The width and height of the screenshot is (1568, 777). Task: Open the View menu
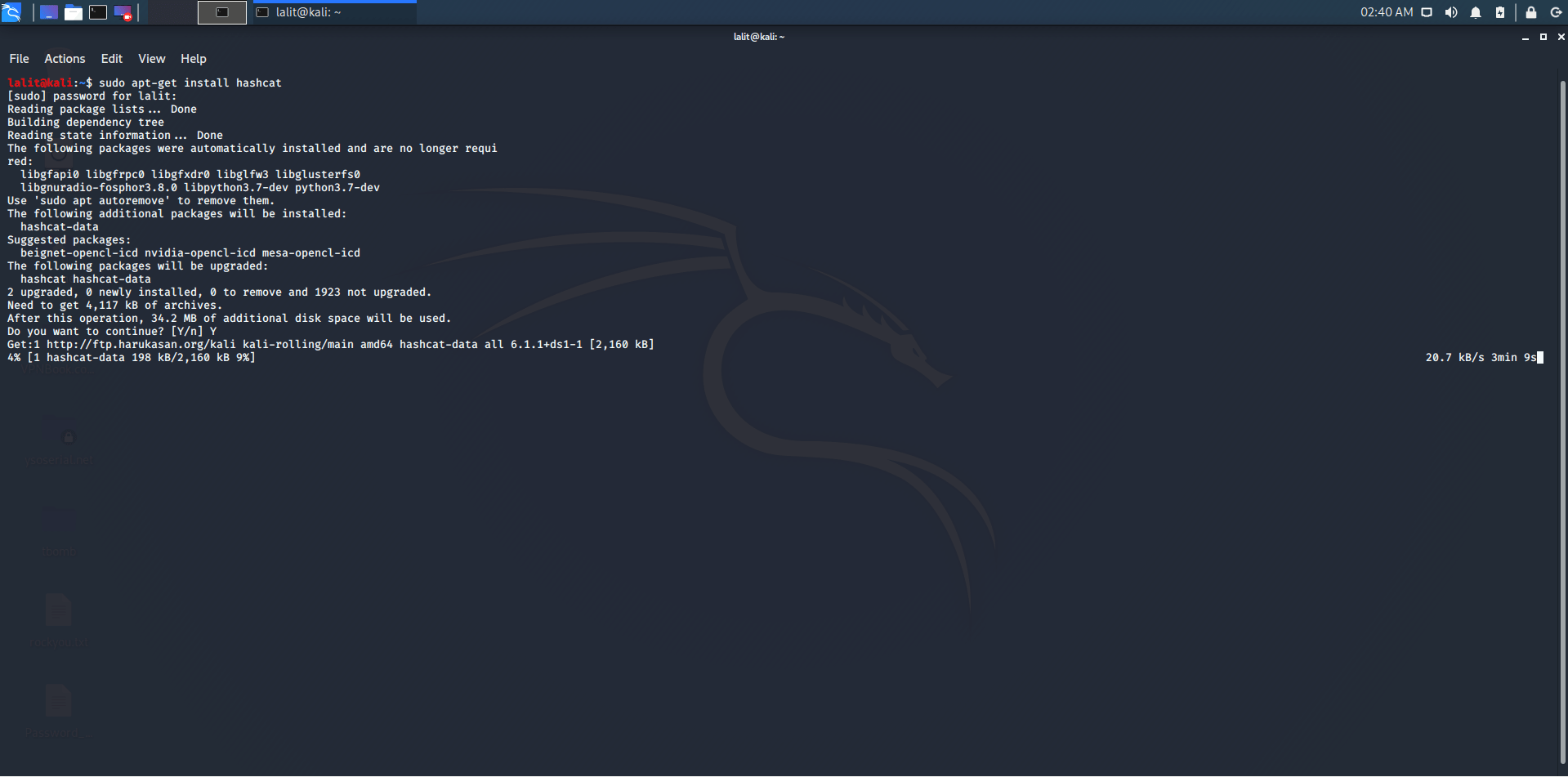tap(152, 59)
